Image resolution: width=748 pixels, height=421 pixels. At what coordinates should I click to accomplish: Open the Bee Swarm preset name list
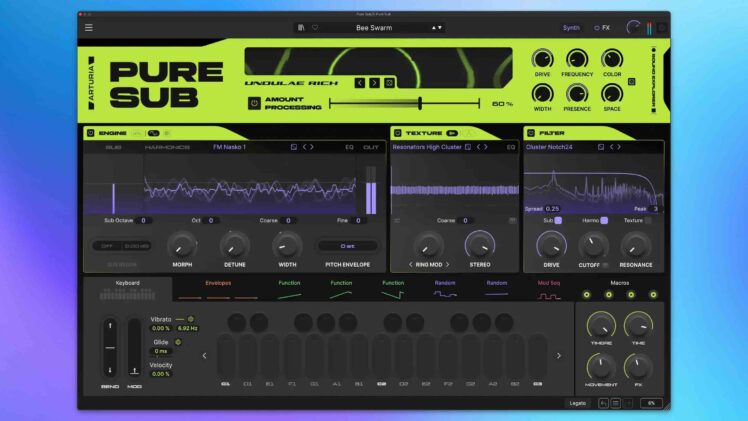(374, 28)
